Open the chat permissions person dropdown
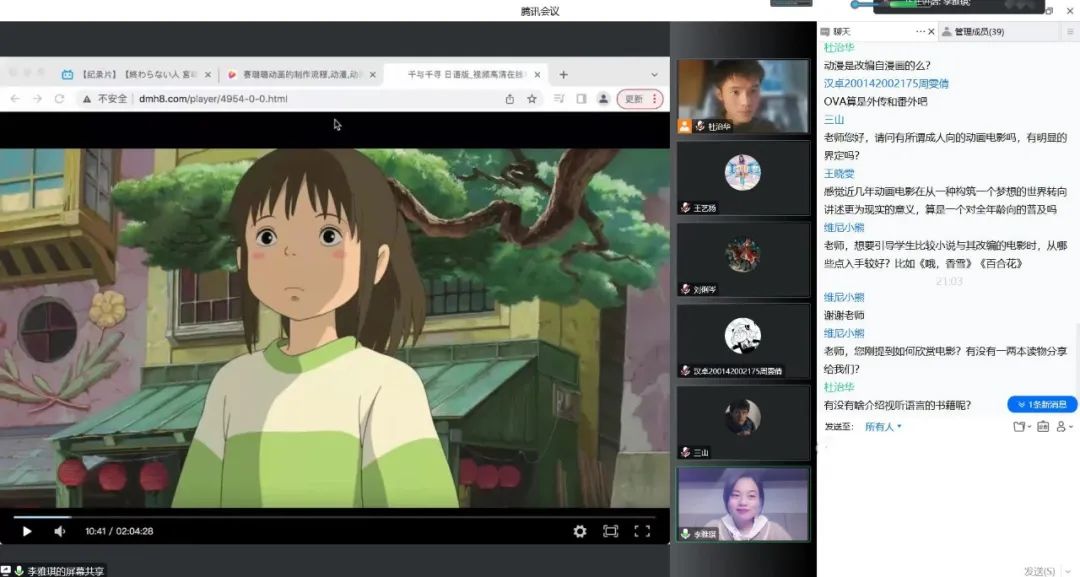1080x577 pixels. (x=1063, y=427)
